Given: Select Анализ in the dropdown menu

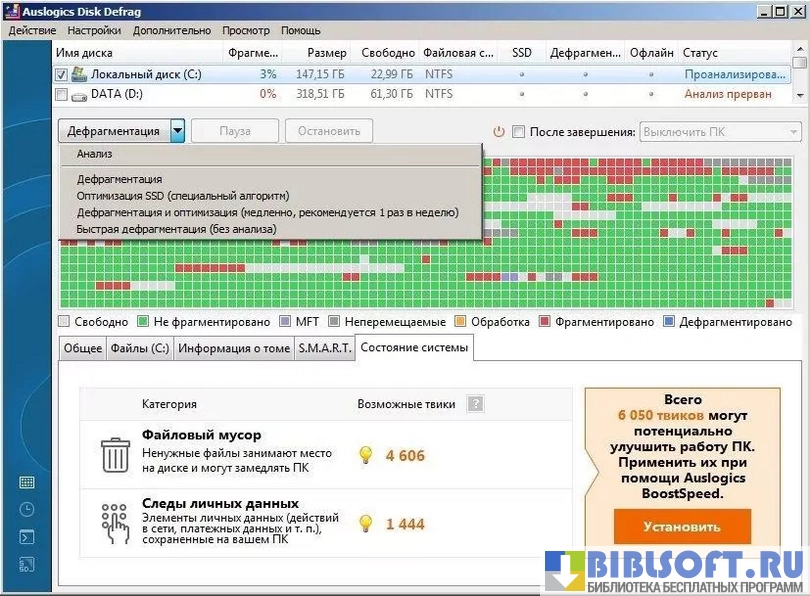Looking at the screenshot, I should pos(95,154).
